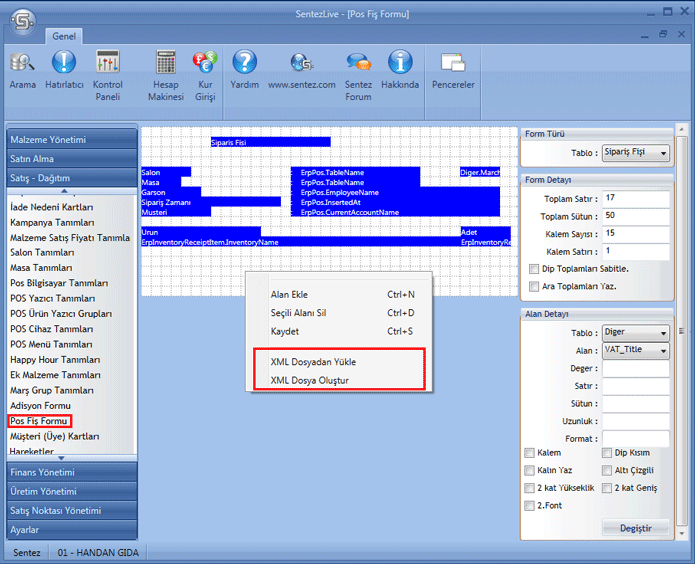Image resolution: width=695 pixels, height=564 pixels.
Task: Click the Uzunluk input field
Action: click(636, 421)
